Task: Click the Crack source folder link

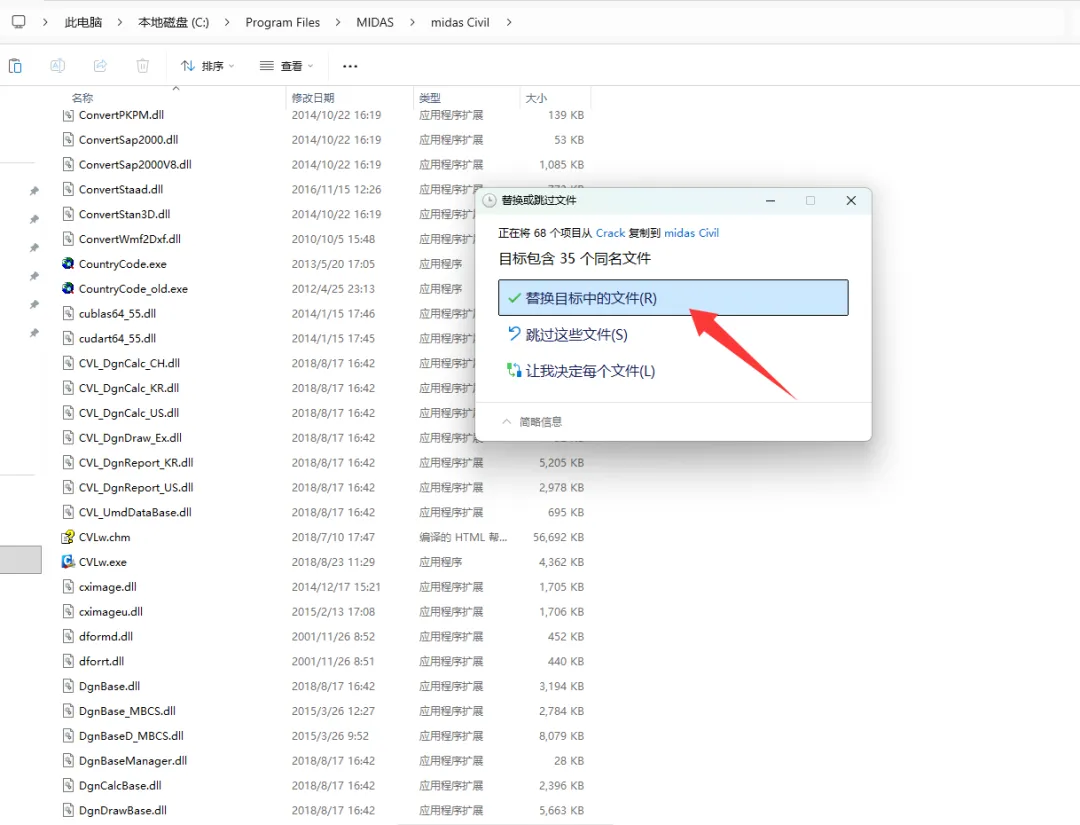Action: [610, 233]
